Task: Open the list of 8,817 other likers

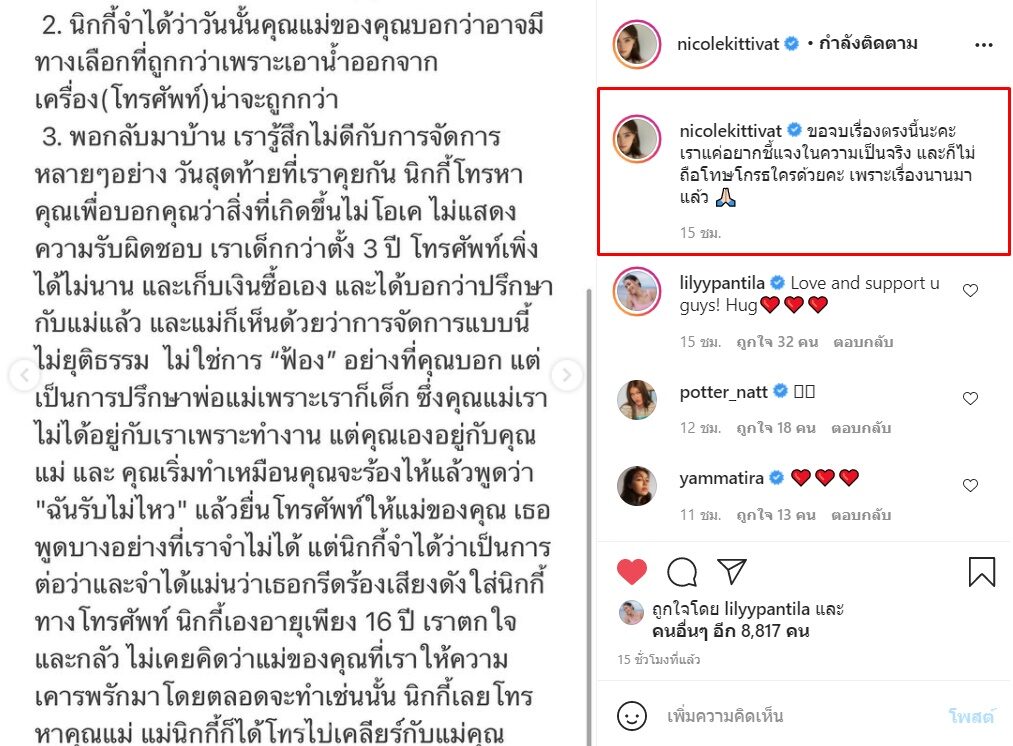Action: tap(731, 631)
